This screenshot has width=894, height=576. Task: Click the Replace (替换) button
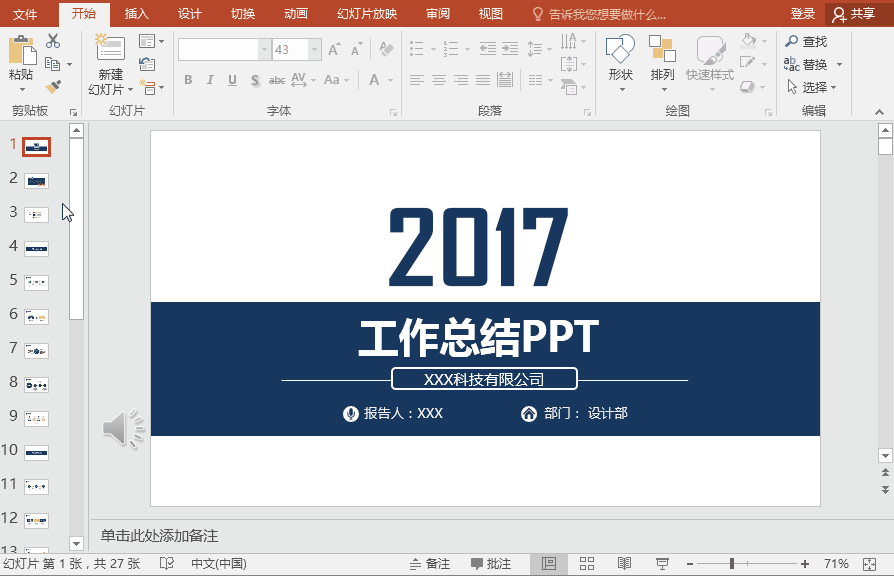[x=806, y=64]
